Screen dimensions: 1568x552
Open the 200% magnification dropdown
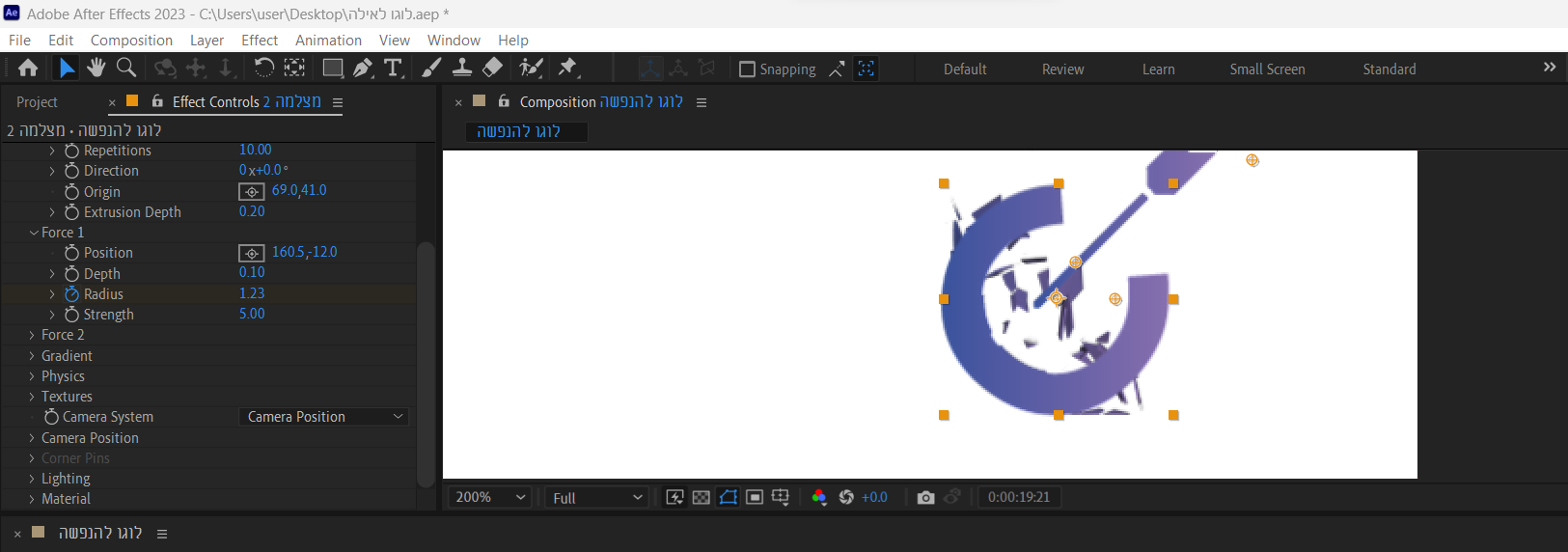pyautogui.click(x=490, y=497)
